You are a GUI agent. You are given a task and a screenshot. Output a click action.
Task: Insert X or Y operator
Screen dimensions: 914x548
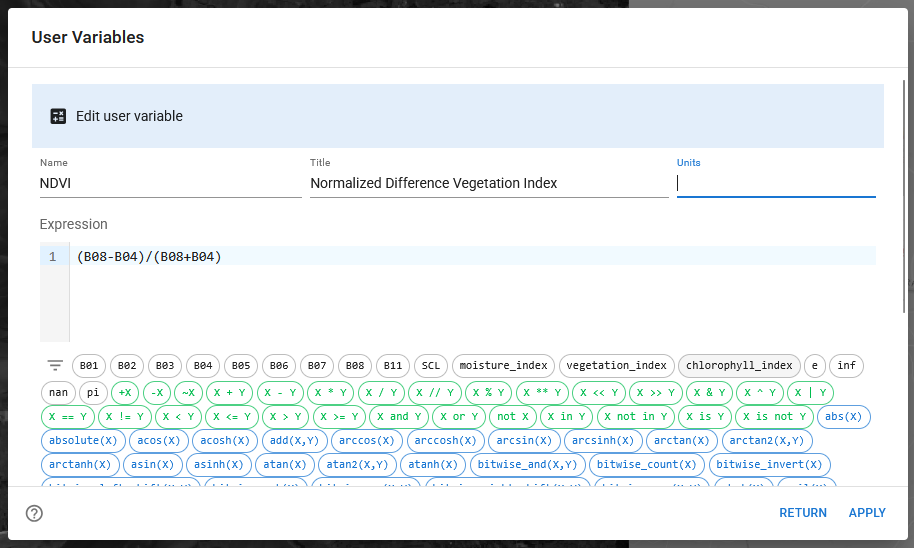coord(459,416)
